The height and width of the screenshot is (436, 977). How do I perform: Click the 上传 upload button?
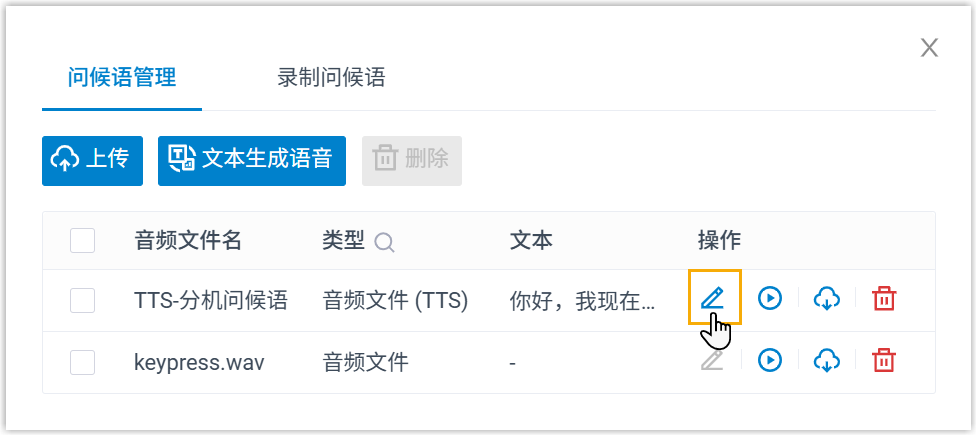[93, 160]
